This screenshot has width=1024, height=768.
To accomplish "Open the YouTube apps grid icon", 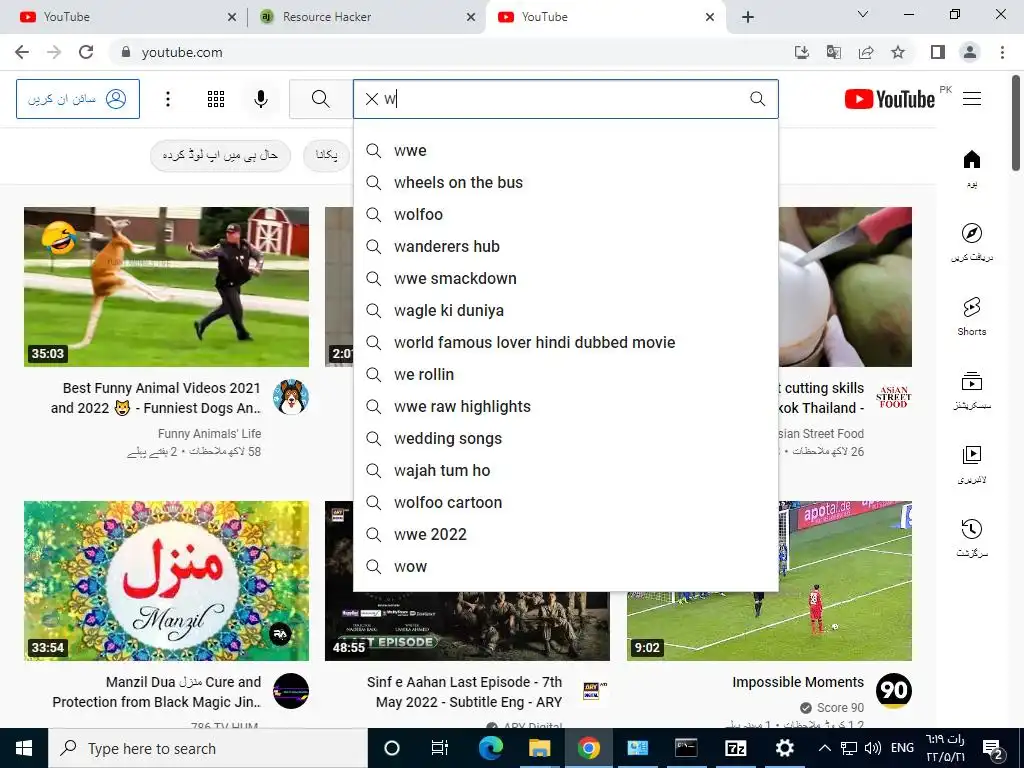I will click(216, 99).
